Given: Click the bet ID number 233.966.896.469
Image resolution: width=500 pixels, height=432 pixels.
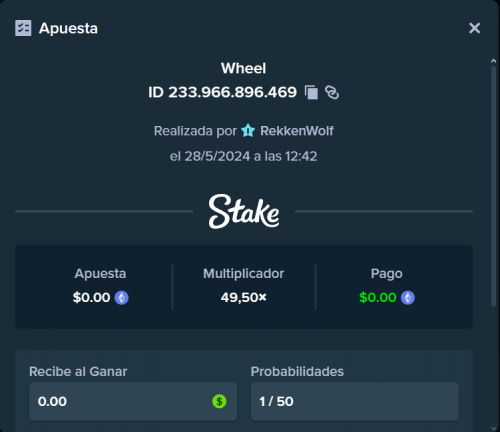Looking at the screenshot, I should click(x=232, y=92).
